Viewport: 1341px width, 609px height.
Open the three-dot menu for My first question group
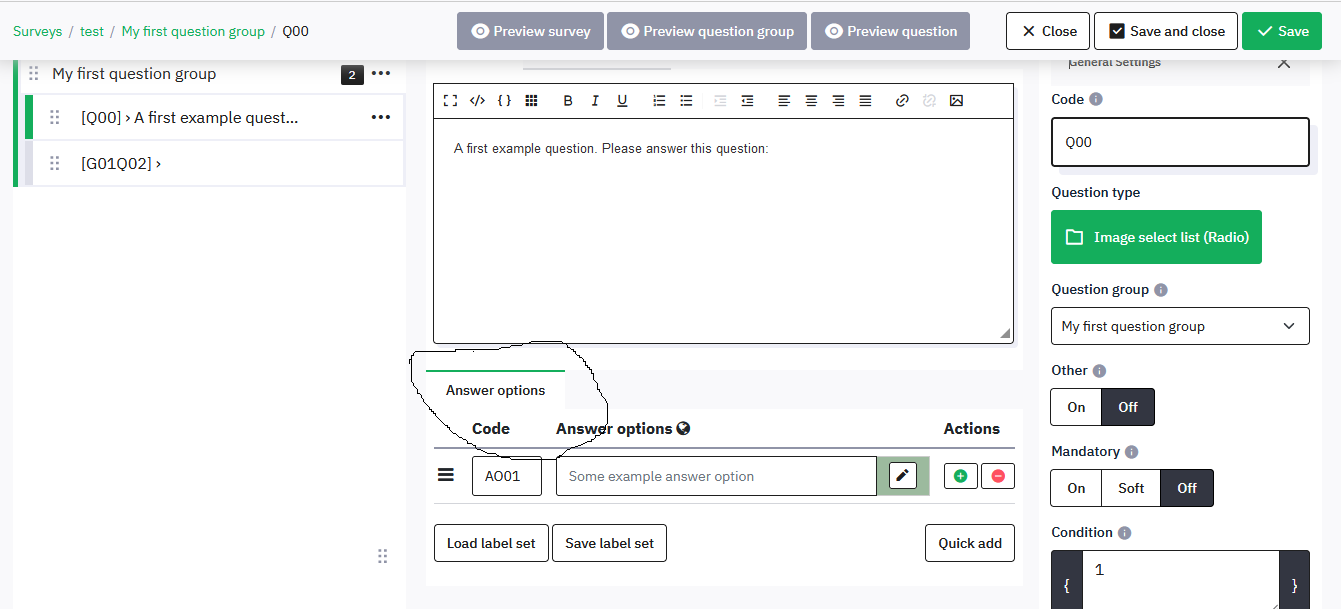[381, 74]
